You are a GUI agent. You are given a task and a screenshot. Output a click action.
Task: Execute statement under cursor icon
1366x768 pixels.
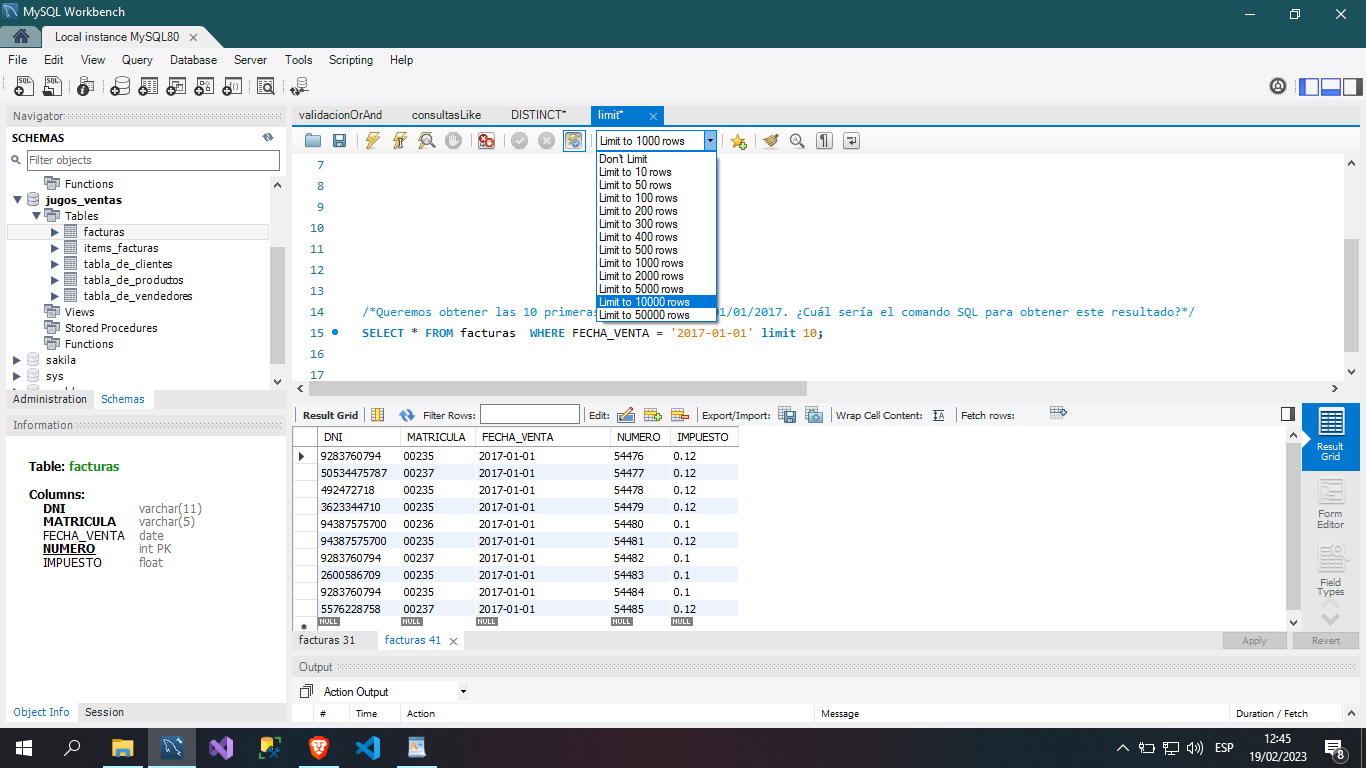pos(400,141)
